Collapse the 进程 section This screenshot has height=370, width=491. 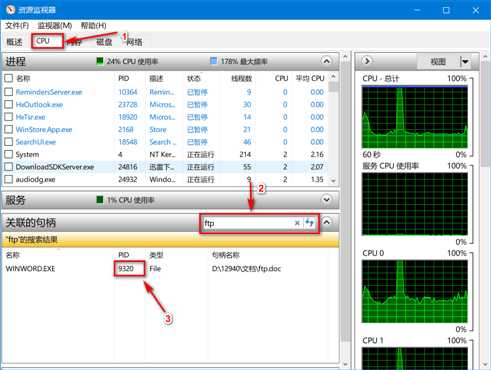coord(327,61)
